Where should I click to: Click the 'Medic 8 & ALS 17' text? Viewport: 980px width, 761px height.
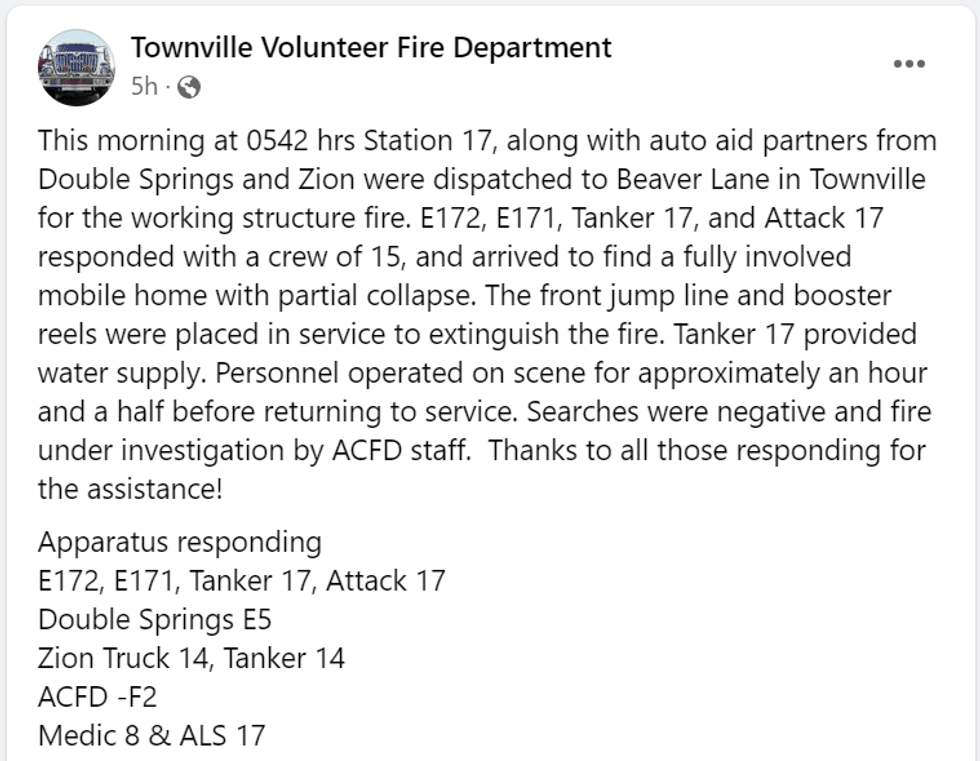[x=151, y=736]
